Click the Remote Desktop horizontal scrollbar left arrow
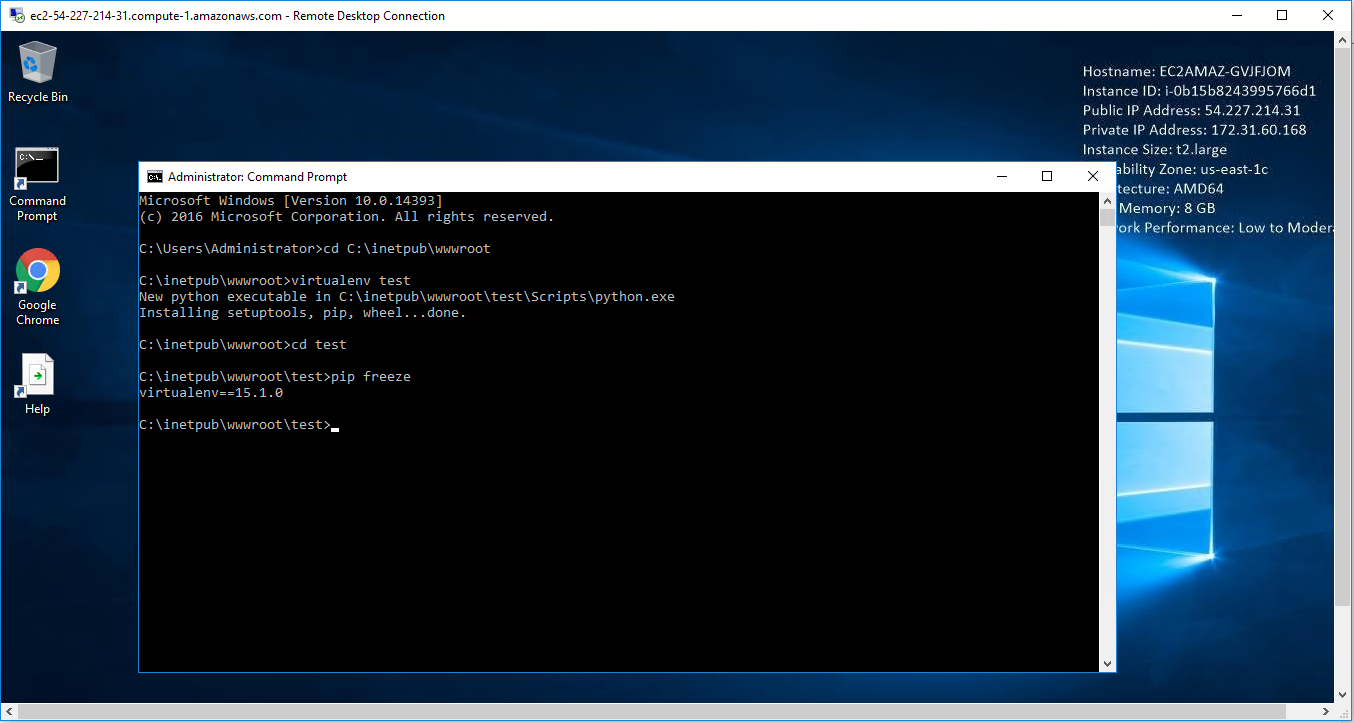The width and height of the screenshot is (1354, 723). point(8,712)
